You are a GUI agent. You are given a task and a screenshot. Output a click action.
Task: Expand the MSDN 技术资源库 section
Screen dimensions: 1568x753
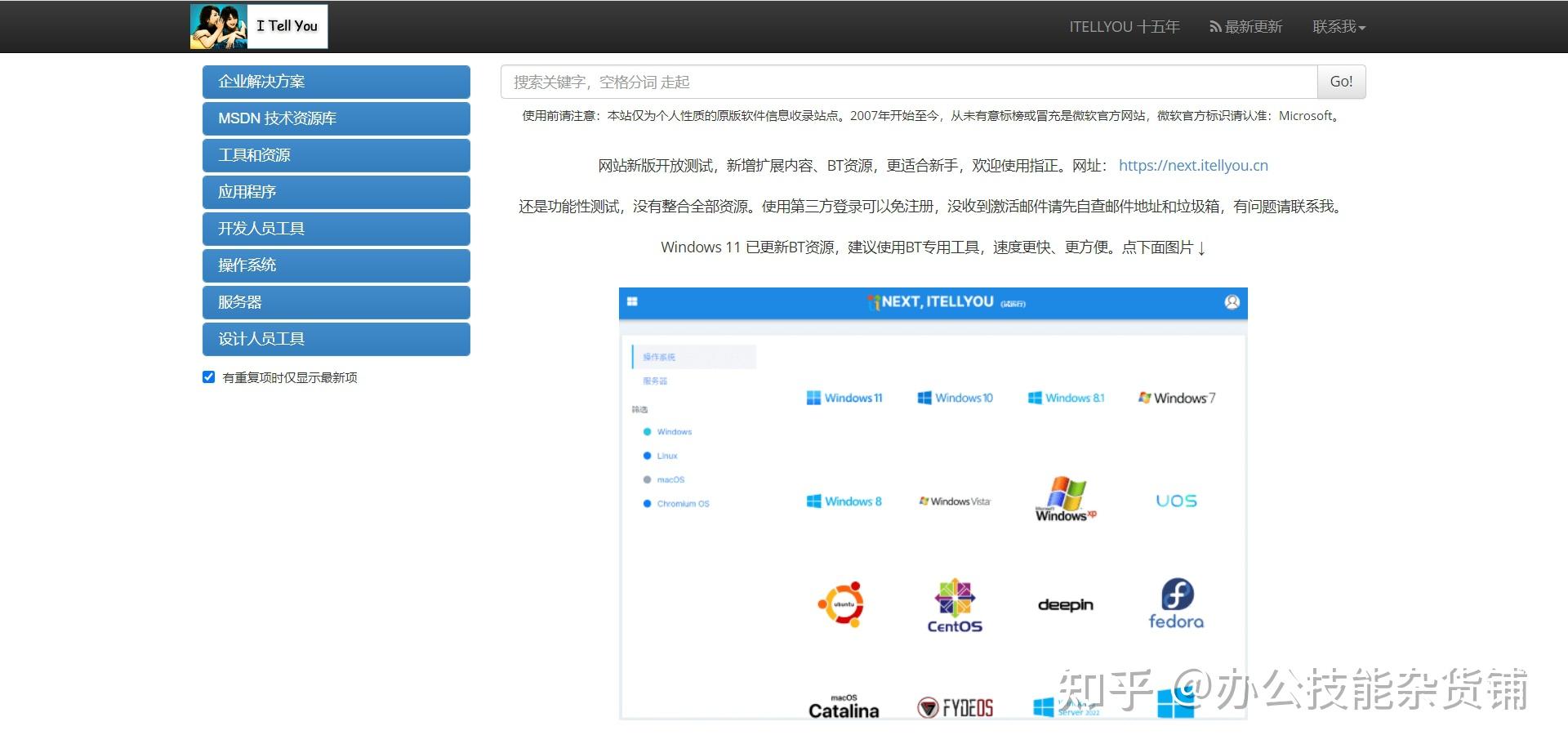(x=336, y=118)
